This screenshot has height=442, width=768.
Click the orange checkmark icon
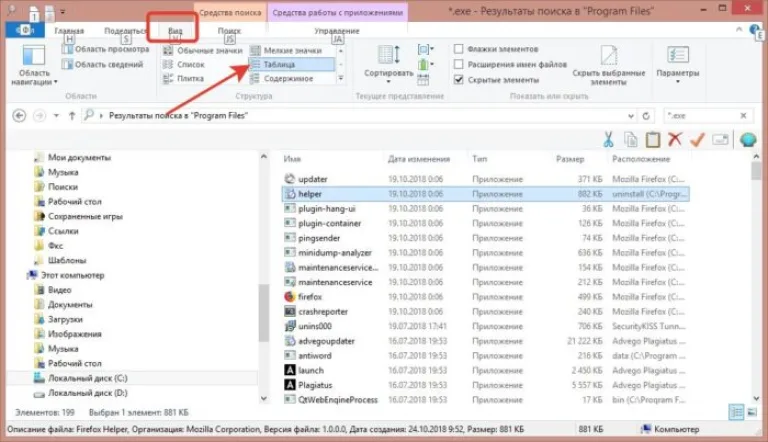point(697,140)
